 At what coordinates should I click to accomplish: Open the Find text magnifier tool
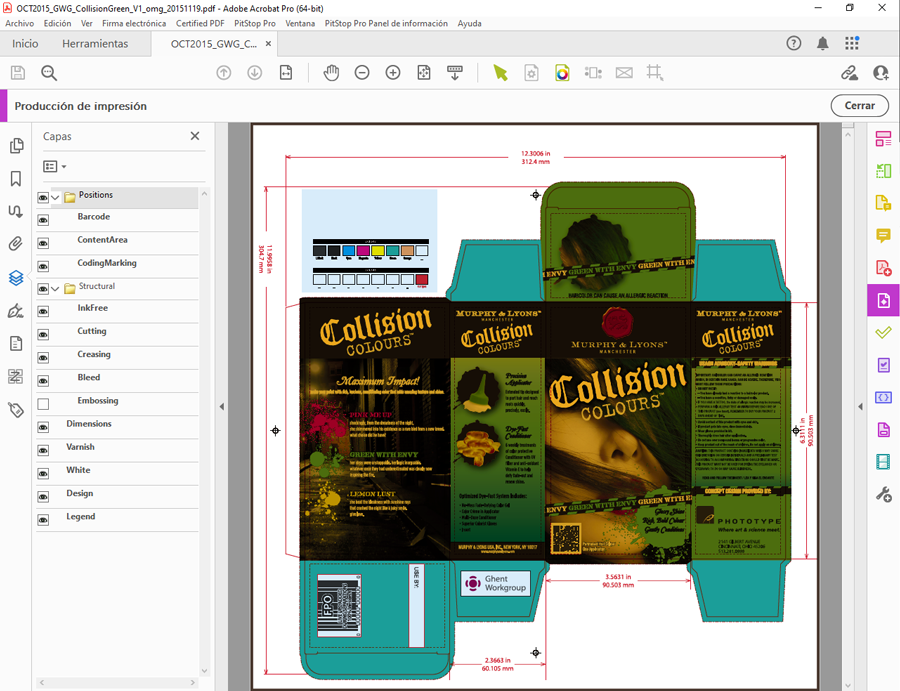pos(49,73)
